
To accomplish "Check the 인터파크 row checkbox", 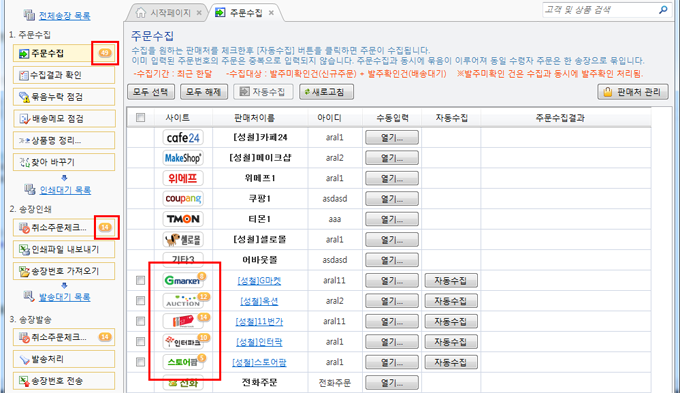I will pos(141,342).
